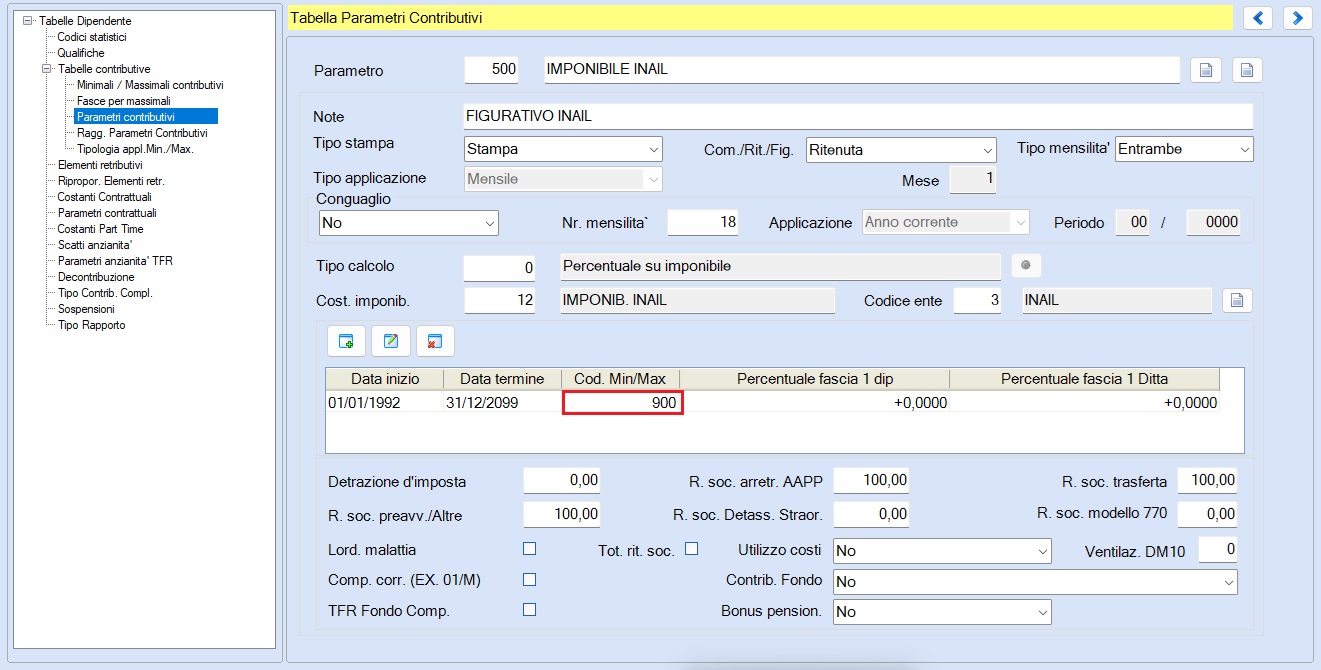Open Ripropor. Elementi retr. in tree
This screenshot has width=1321, height=670.
[x=111, y=181]
